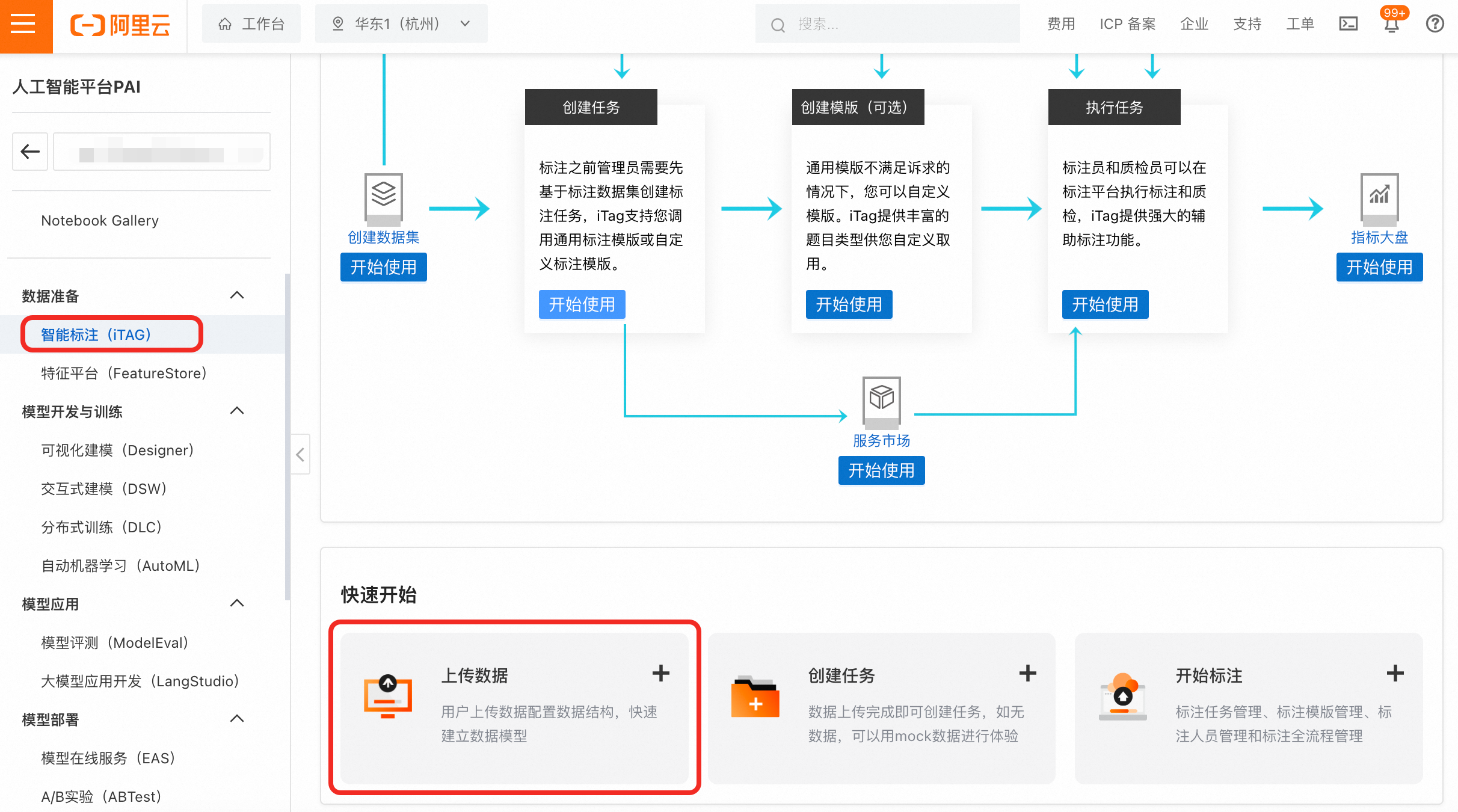Open the help question mark icon
Screen dimensions: 1458x812
[1435, 24]
